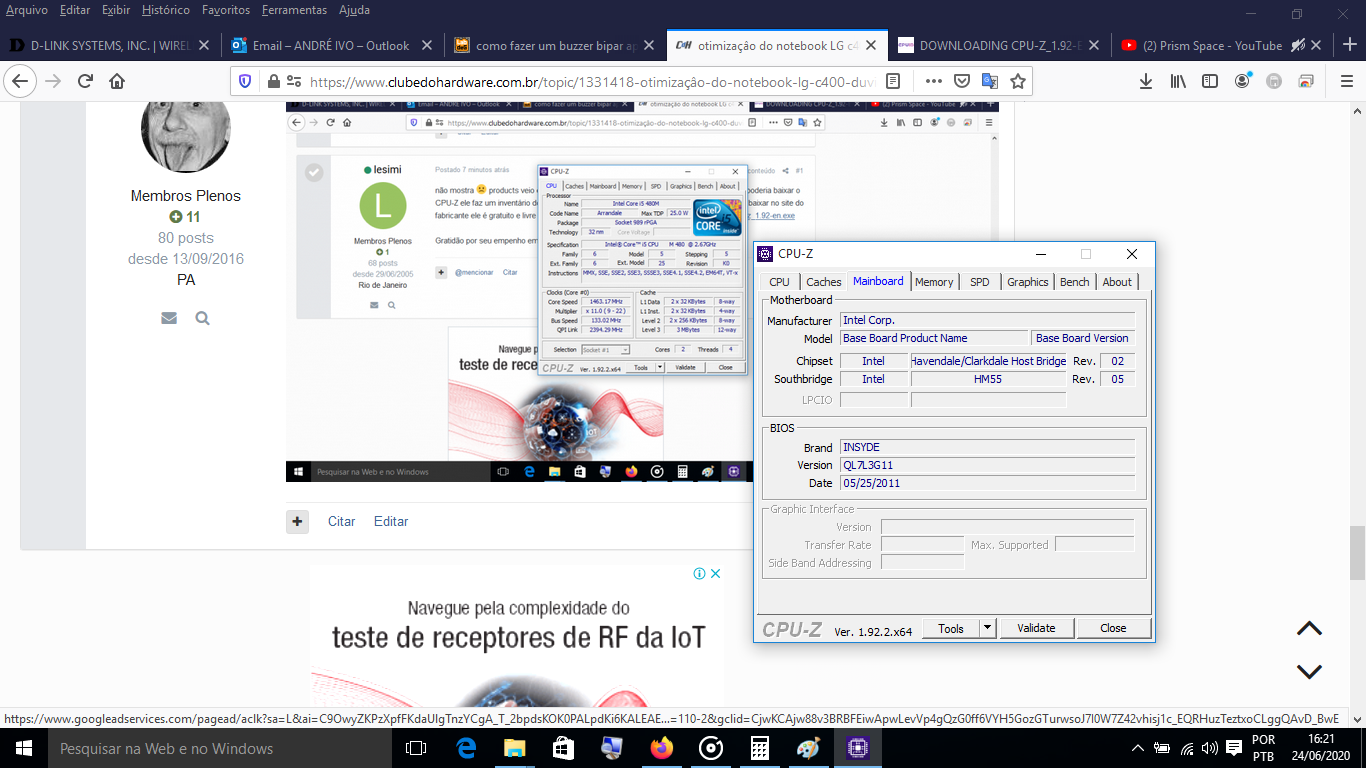Switch to the Caches tab in CPU-Z
The width and height of the screenshot is (1366, 768).
coord(824,282)
